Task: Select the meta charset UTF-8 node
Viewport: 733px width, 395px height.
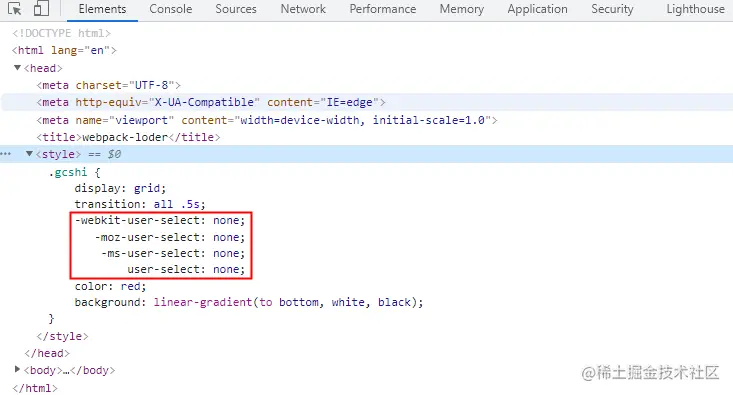Action: [x=108, y=85]
